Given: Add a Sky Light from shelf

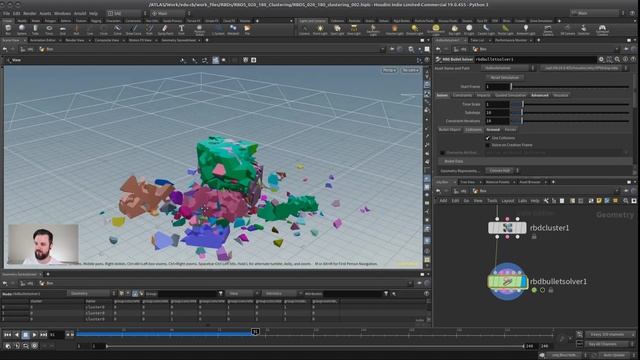Looking at the screenshot, I should [454, 29].
